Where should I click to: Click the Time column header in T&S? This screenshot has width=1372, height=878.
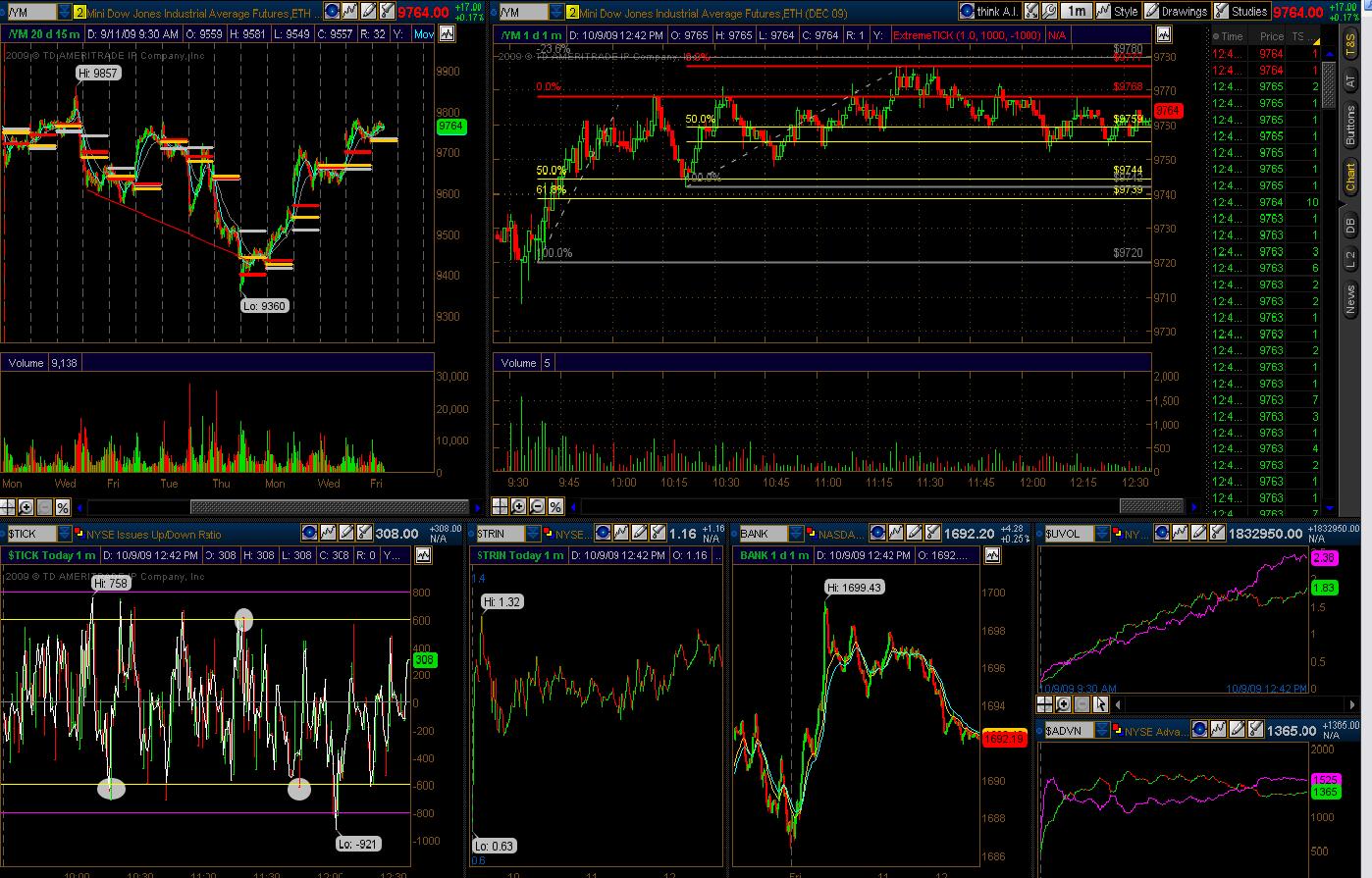coord(1232,36)
